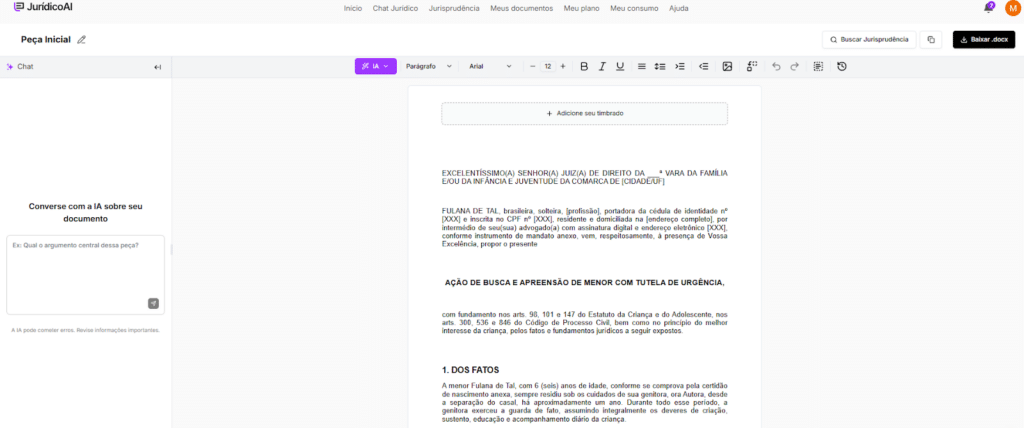
Task: Toggle bold formatting in the toolbar
Action: 584,66
